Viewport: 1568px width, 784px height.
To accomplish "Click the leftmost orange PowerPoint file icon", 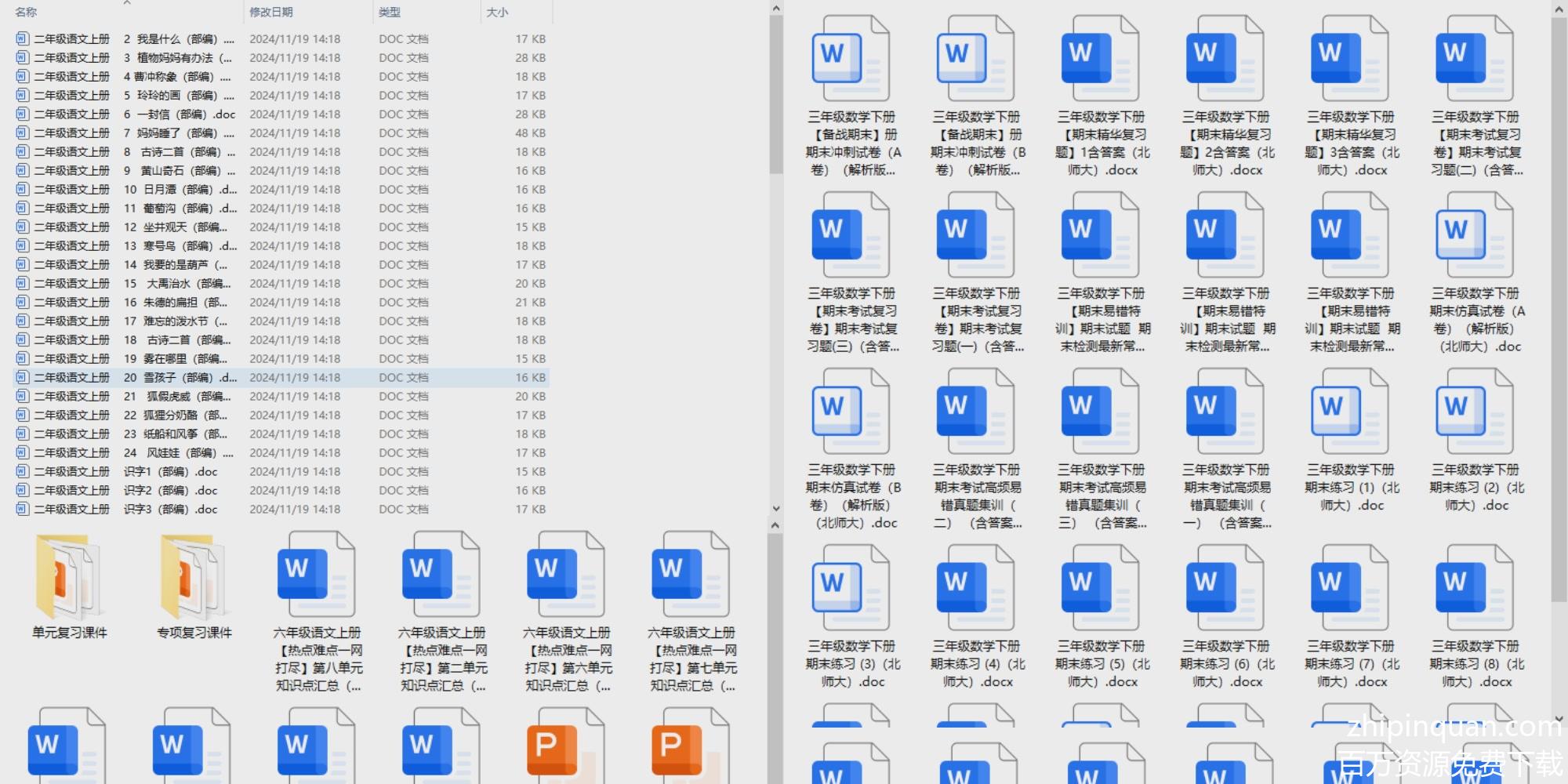I will point(564,745).
